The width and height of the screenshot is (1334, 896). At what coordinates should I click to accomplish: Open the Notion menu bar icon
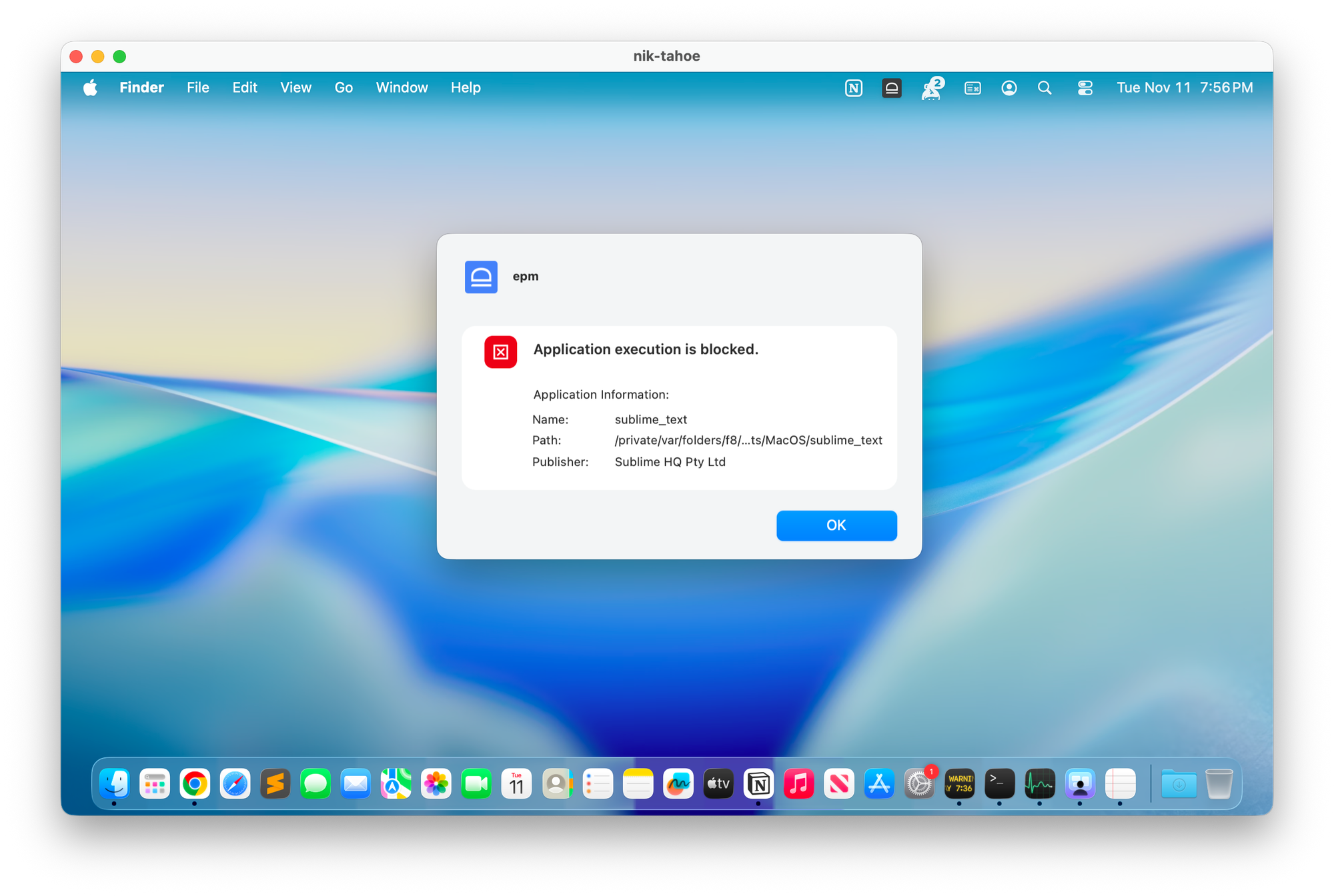[854, 88]
